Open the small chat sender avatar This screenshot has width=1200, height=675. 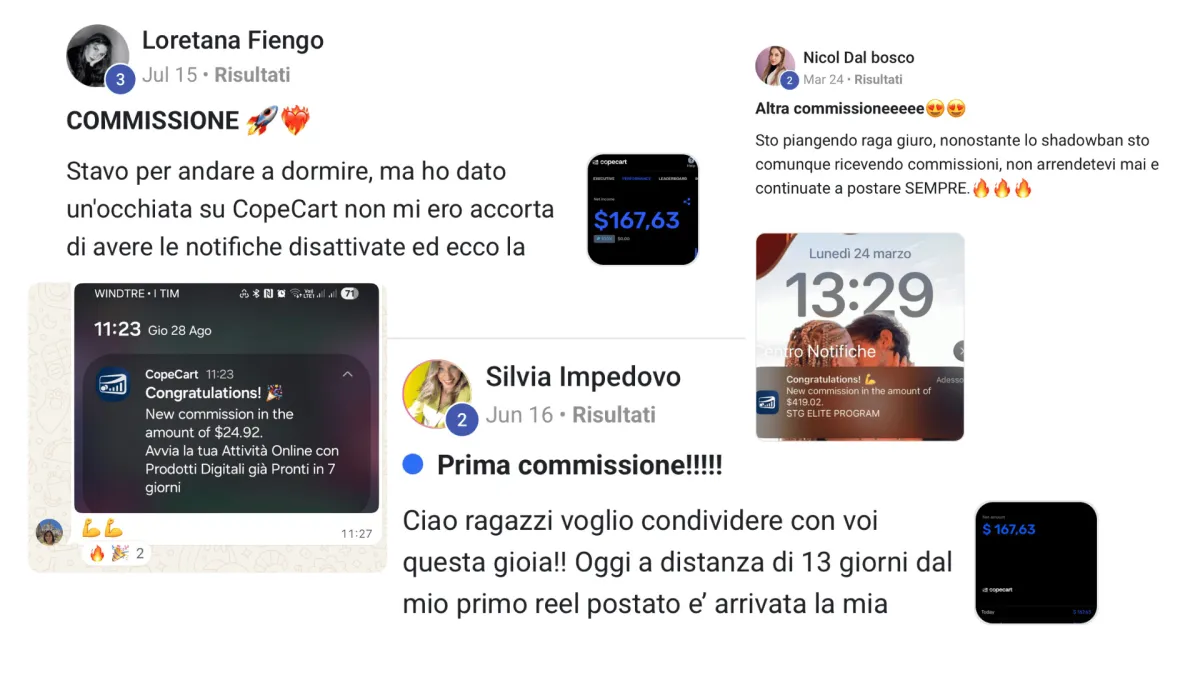click(x=49, y=532)
